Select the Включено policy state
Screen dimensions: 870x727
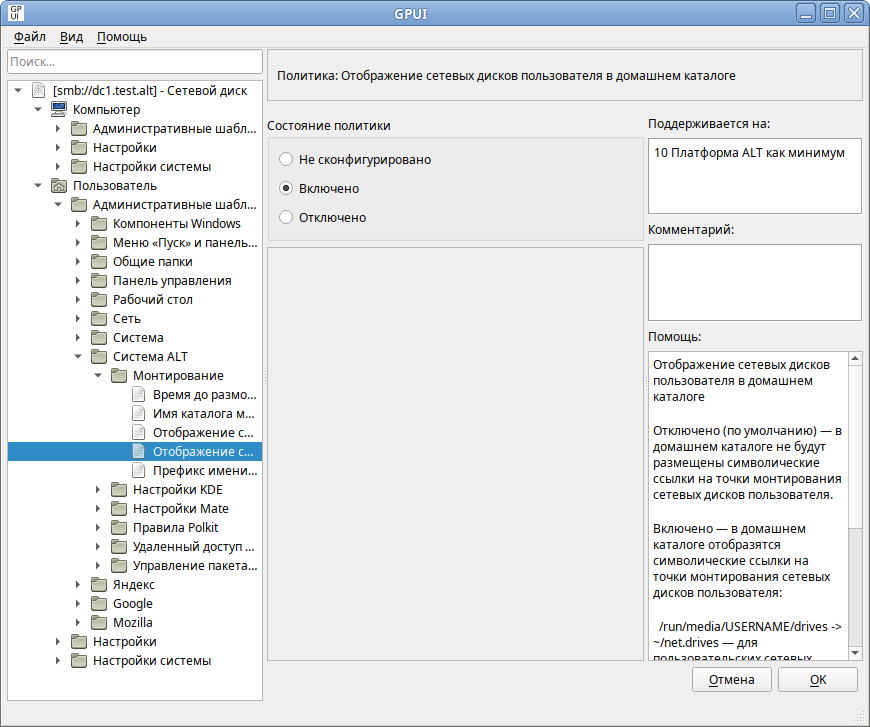[x=286, y=188]
